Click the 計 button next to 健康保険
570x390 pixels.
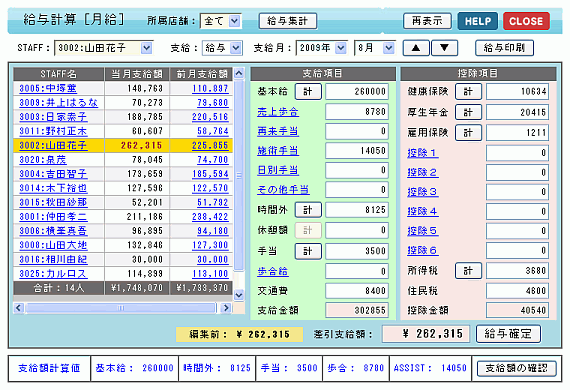[x=468, y=92]
